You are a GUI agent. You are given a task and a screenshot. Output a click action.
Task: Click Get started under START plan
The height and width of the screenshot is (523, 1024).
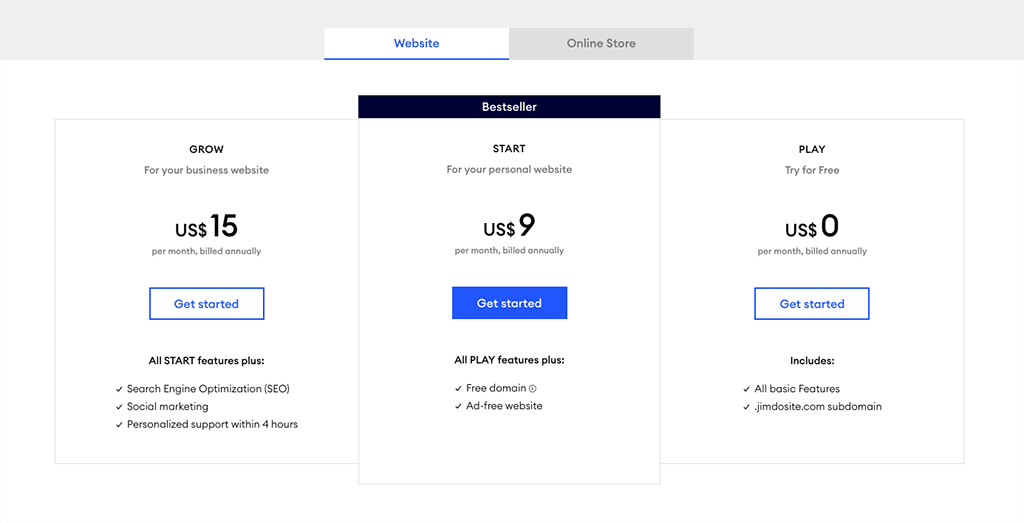tap(509, 303)
